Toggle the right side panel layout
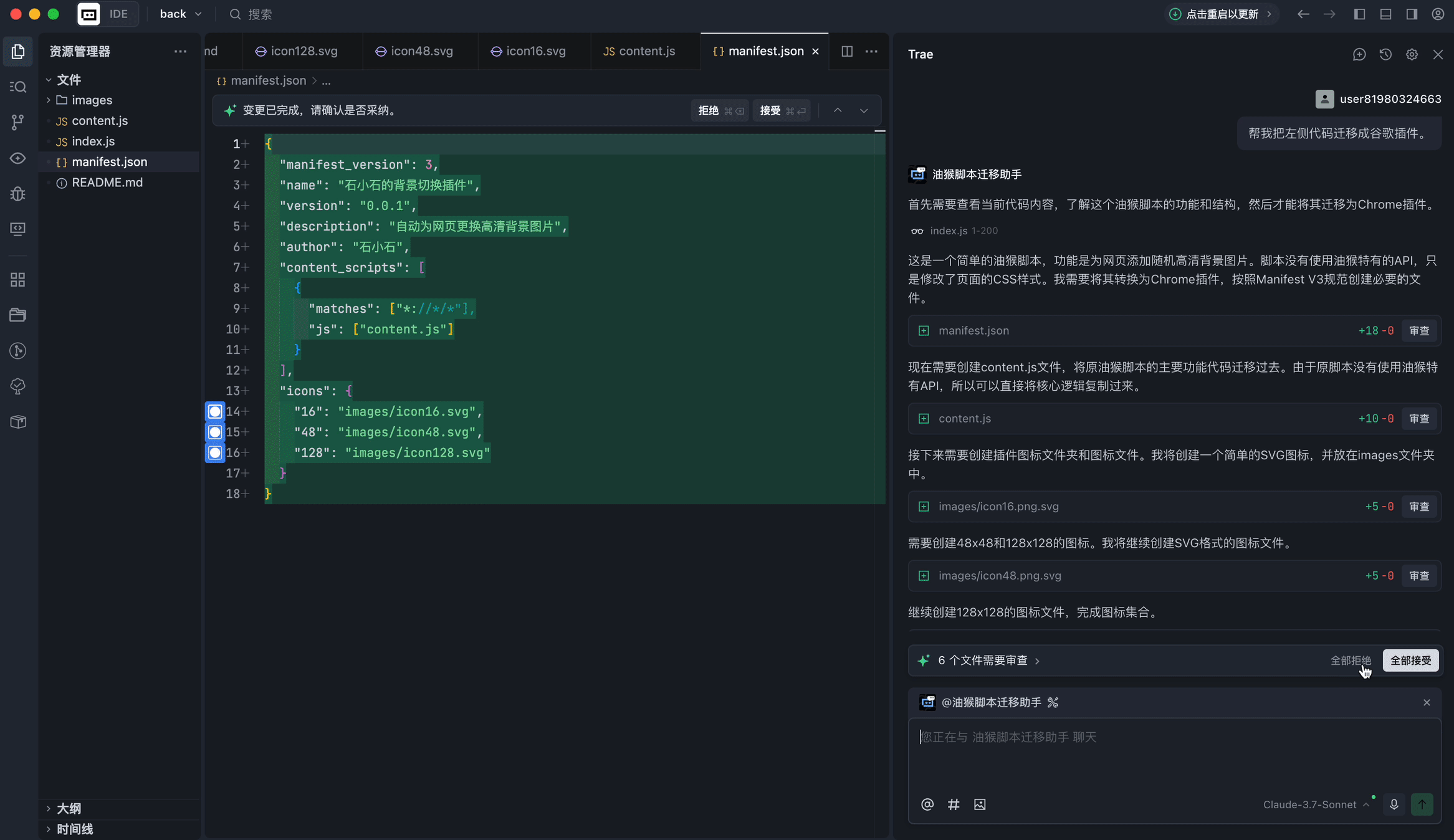1454x840 pixels. pyautogui.click(x=1412, y=14)
